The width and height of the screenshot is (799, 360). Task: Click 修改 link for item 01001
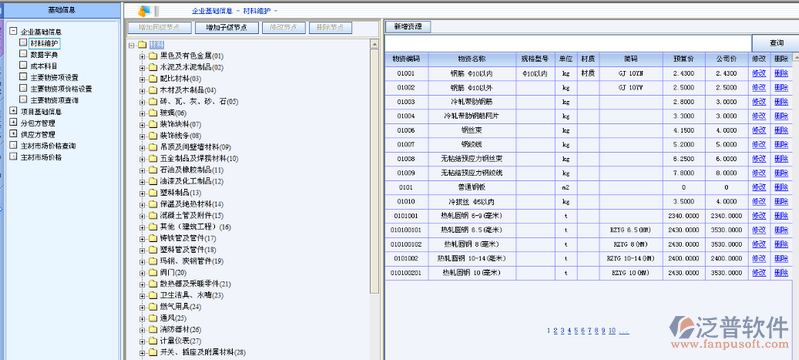(x=759, y=73)
